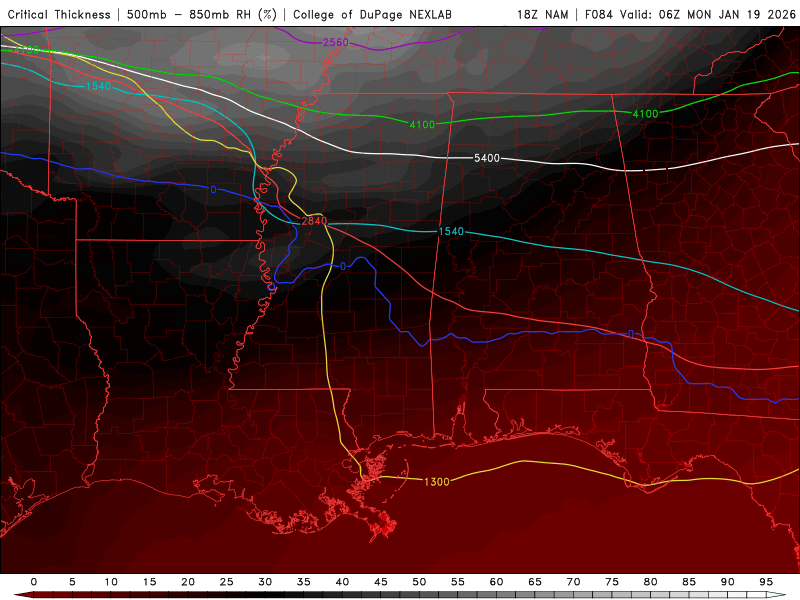The image size is (800, 600).
Task: Select the "18Z NAM" model run label
Action: coord(543,15)
